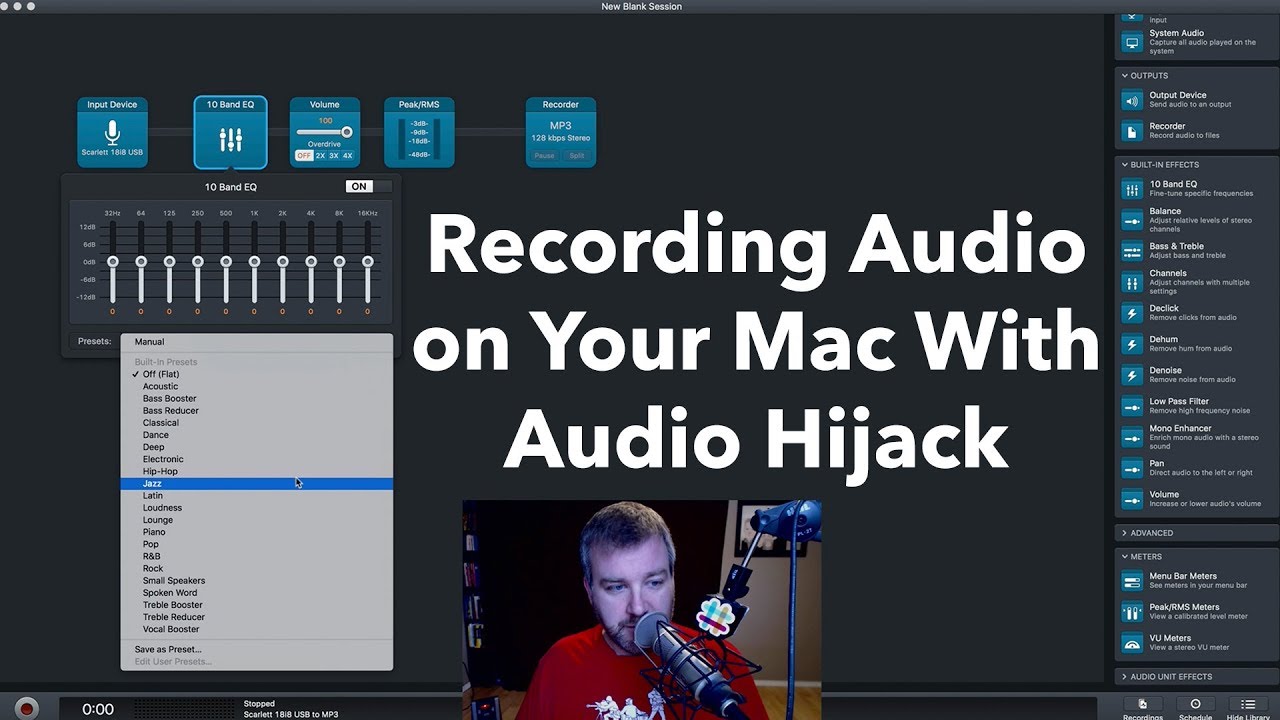Viewport: 1280px width, 720px height.
Task: Adjust the 16KHz EQ band slider
Action: coord(368,262)
